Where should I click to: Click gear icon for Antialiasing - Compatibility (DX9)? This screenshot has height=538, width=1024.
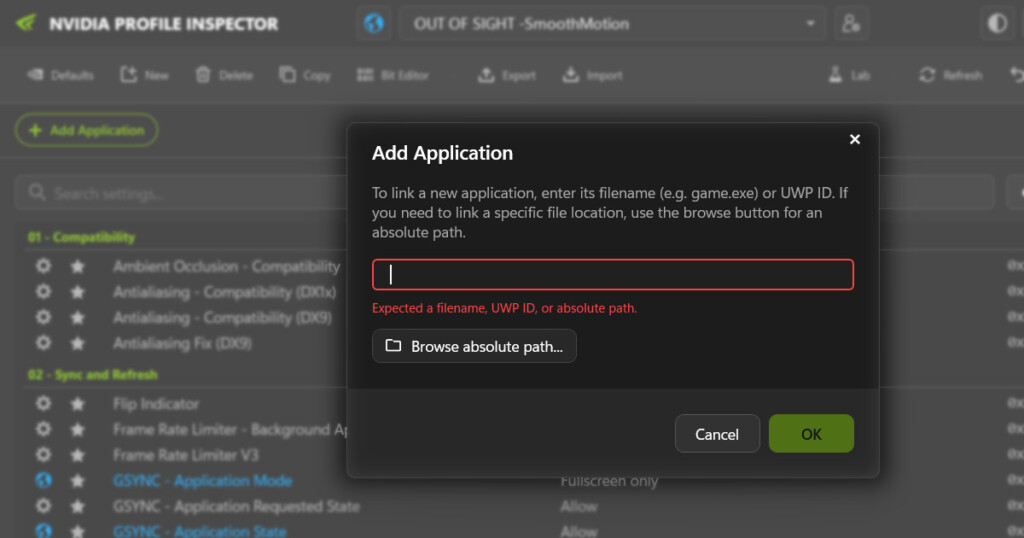coord(43,317)
